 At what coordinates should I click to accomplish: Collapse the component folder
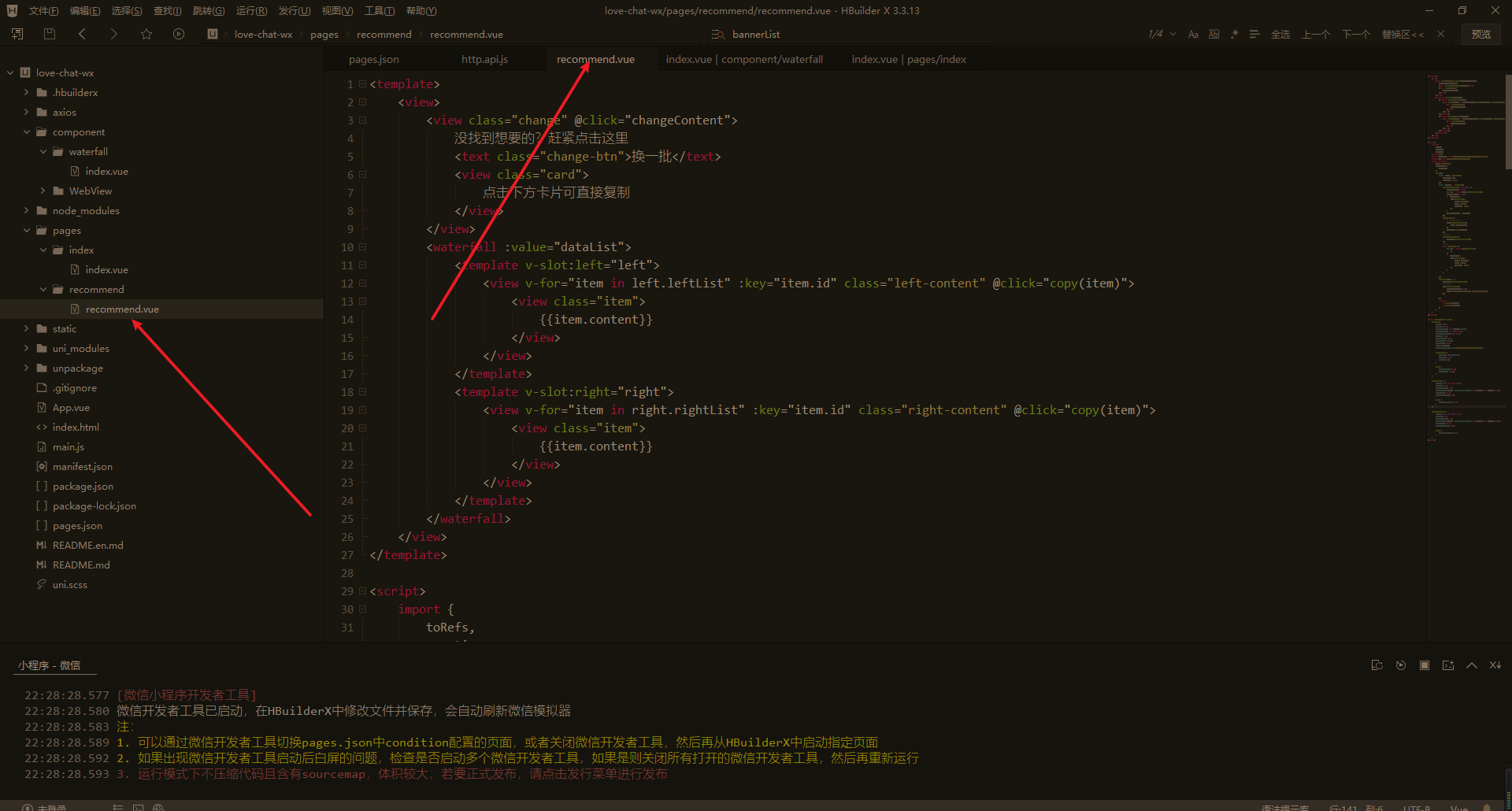pos(26,131)
